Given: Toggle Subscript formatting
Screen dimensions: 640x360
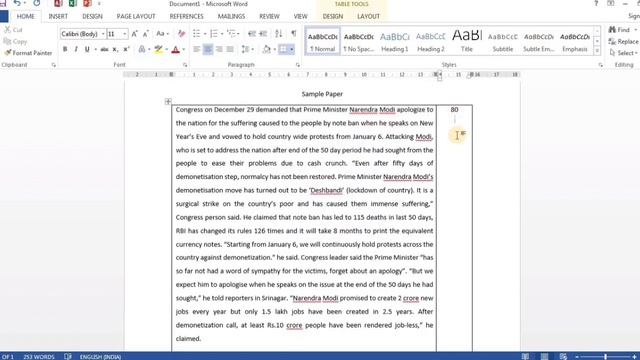Looking at the screenshot, I should (116, 49).
